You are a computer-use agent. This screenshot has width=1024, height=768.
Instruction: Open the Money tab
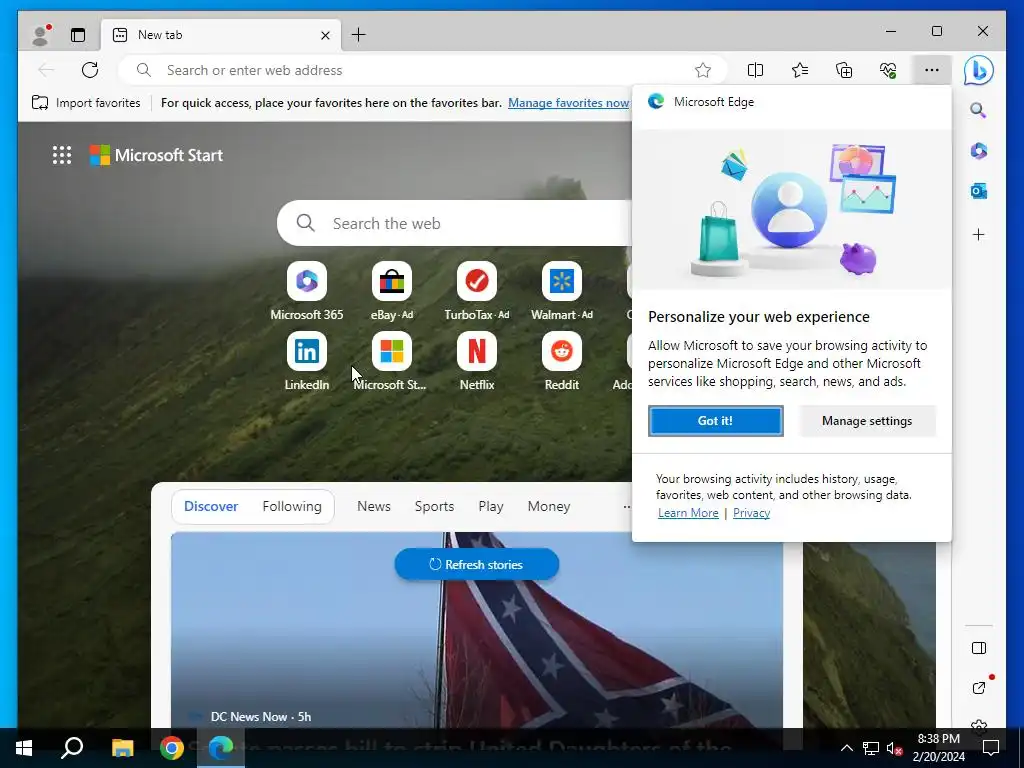[549, 506]
